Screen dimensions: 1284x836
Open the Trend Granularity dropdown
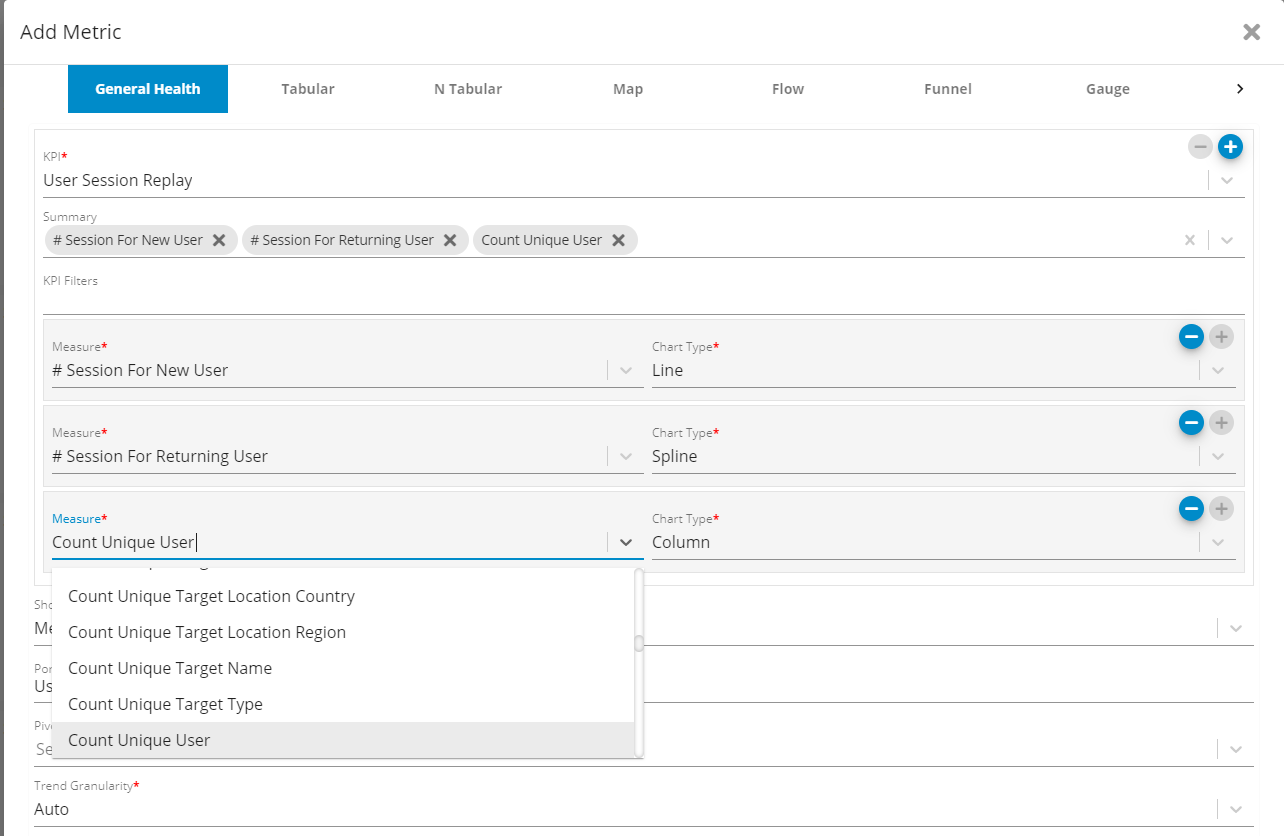pyautogui.click(x=1236, y=809)
